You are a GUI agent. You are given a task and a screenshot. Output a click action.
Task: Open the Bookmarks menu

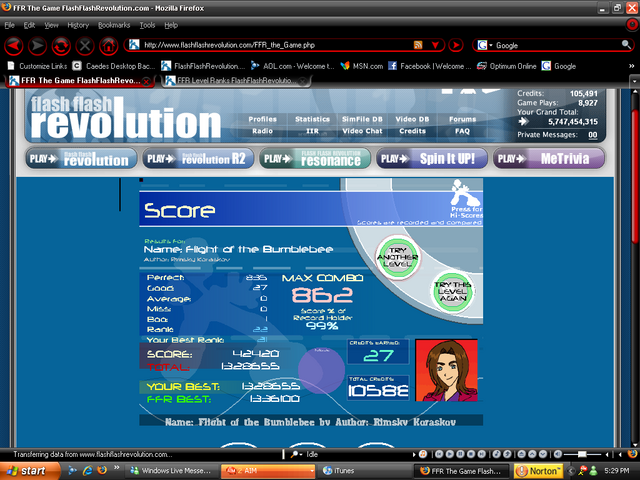(x=113, y=24)
